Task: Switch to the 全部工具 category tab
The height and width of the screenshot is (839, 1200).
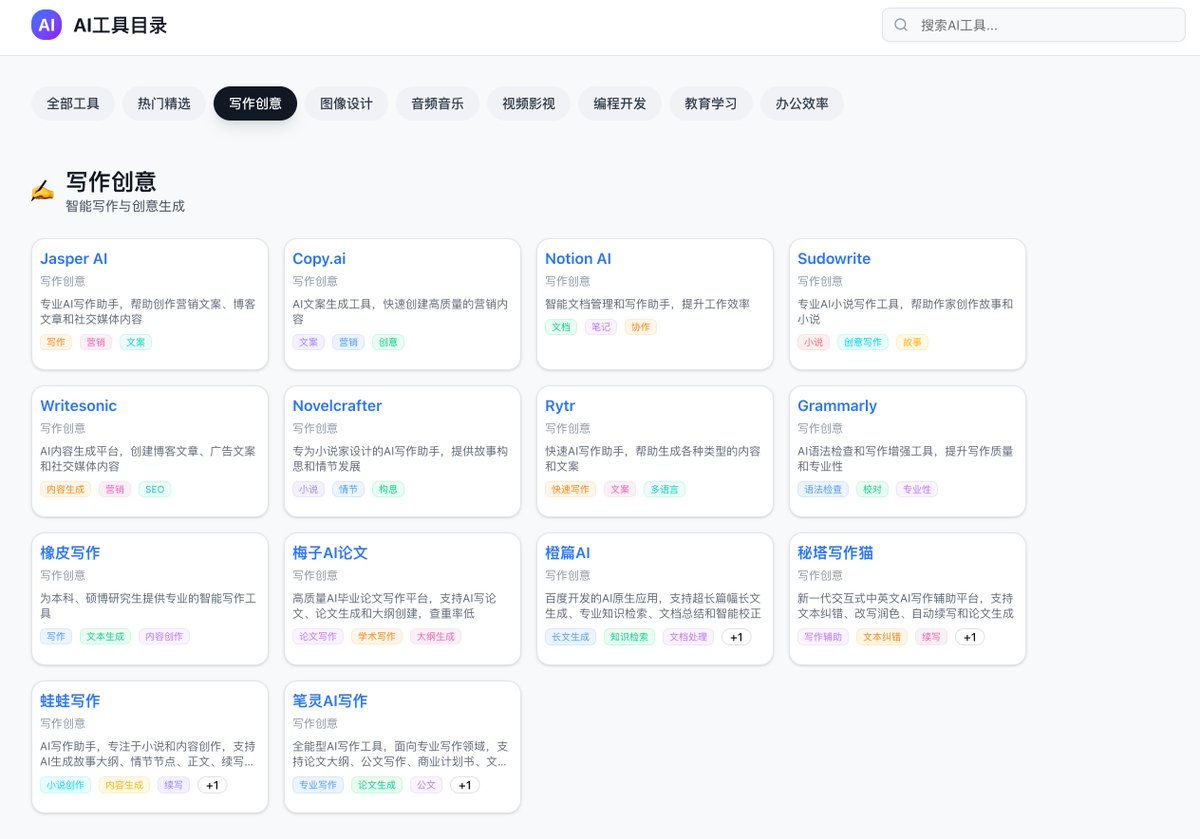Action: click(73, 103)
